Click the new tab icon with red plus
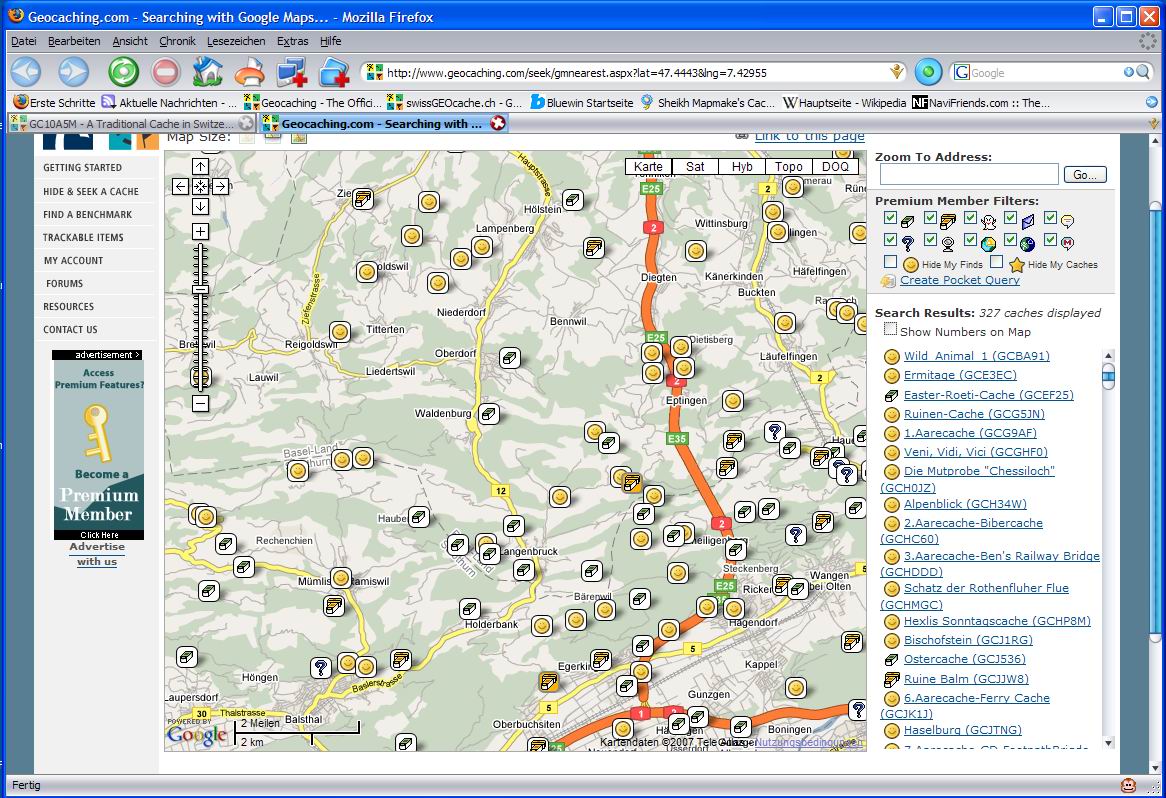1166x798 pixels. [x=335, y=72]
